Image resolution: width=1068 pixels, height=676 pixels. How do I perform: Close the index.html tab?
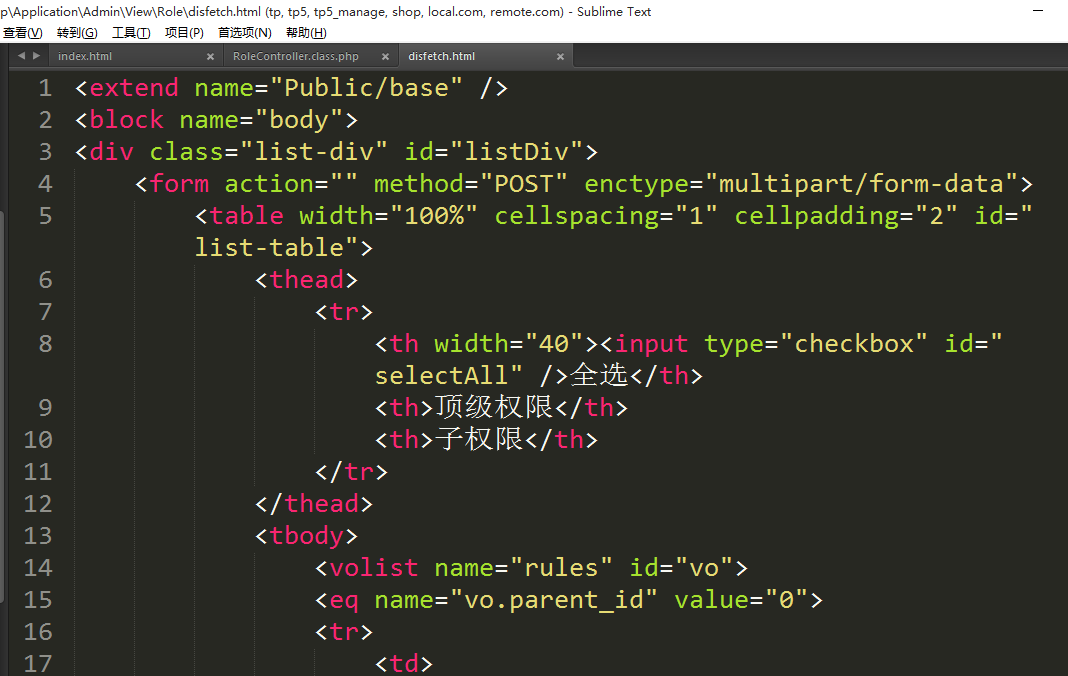210,57
